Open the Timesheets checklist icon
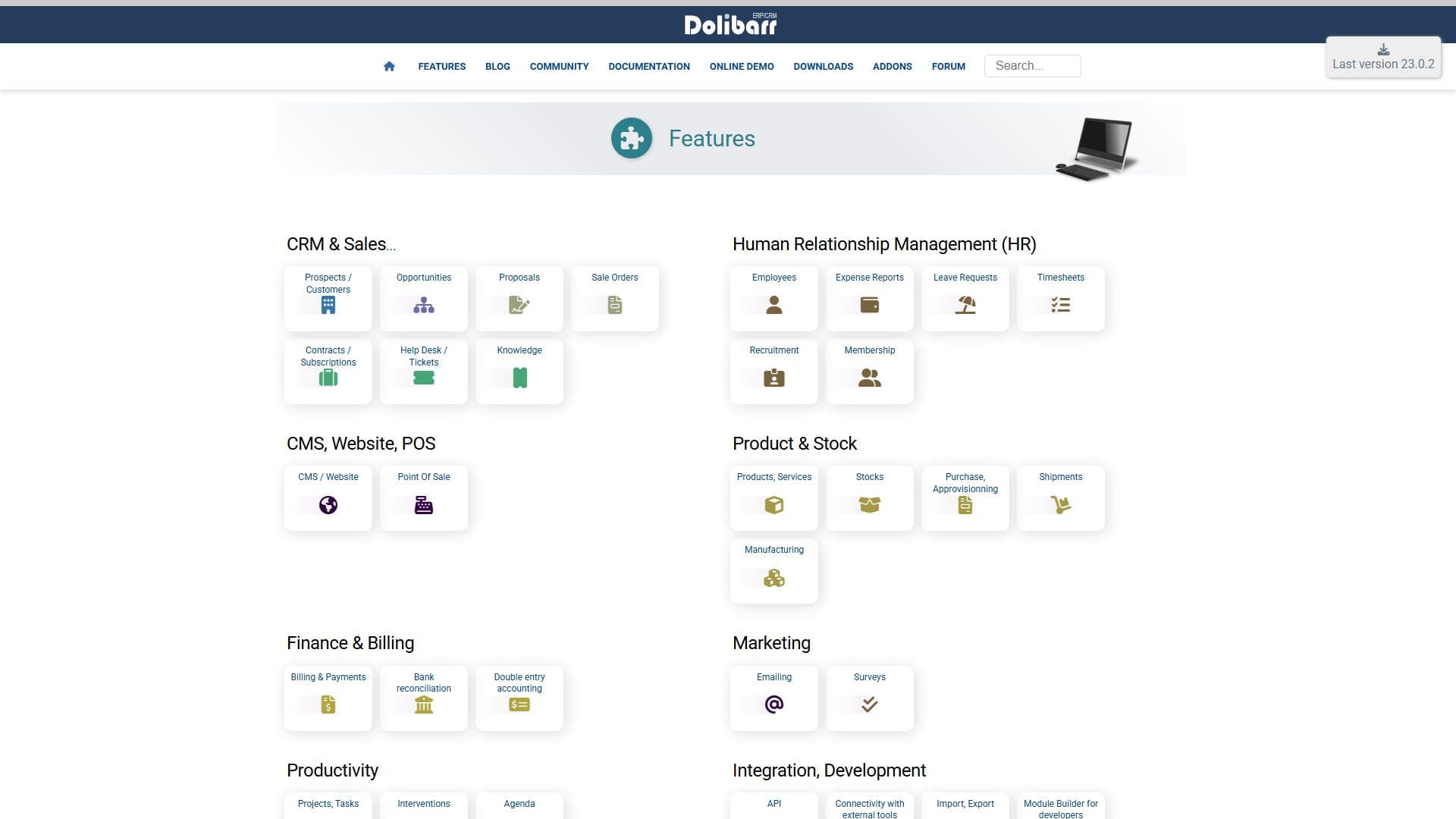This screenshot has height=819, width=1456. pos(1061,305)
